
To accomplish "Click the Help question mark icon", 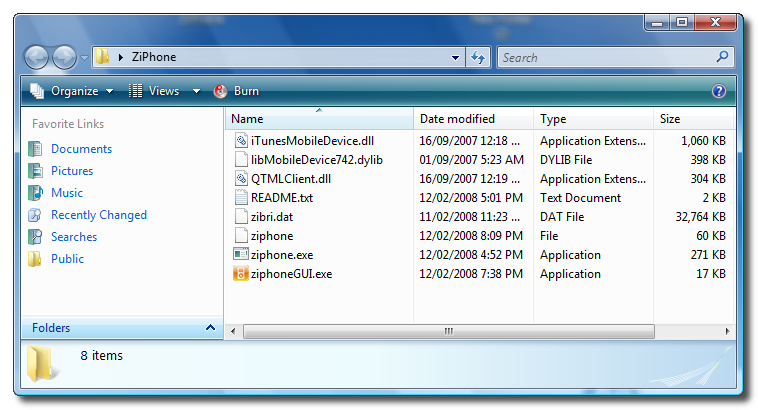I will click(x=718, y=91).
